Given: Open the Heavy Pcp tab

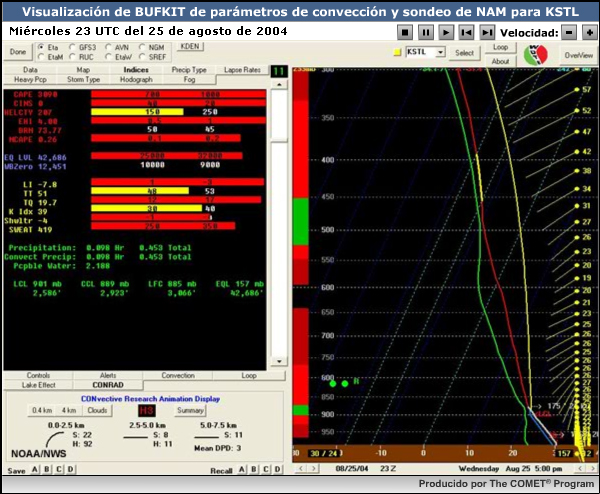Looking at the screenshot, I should [30, 80].
